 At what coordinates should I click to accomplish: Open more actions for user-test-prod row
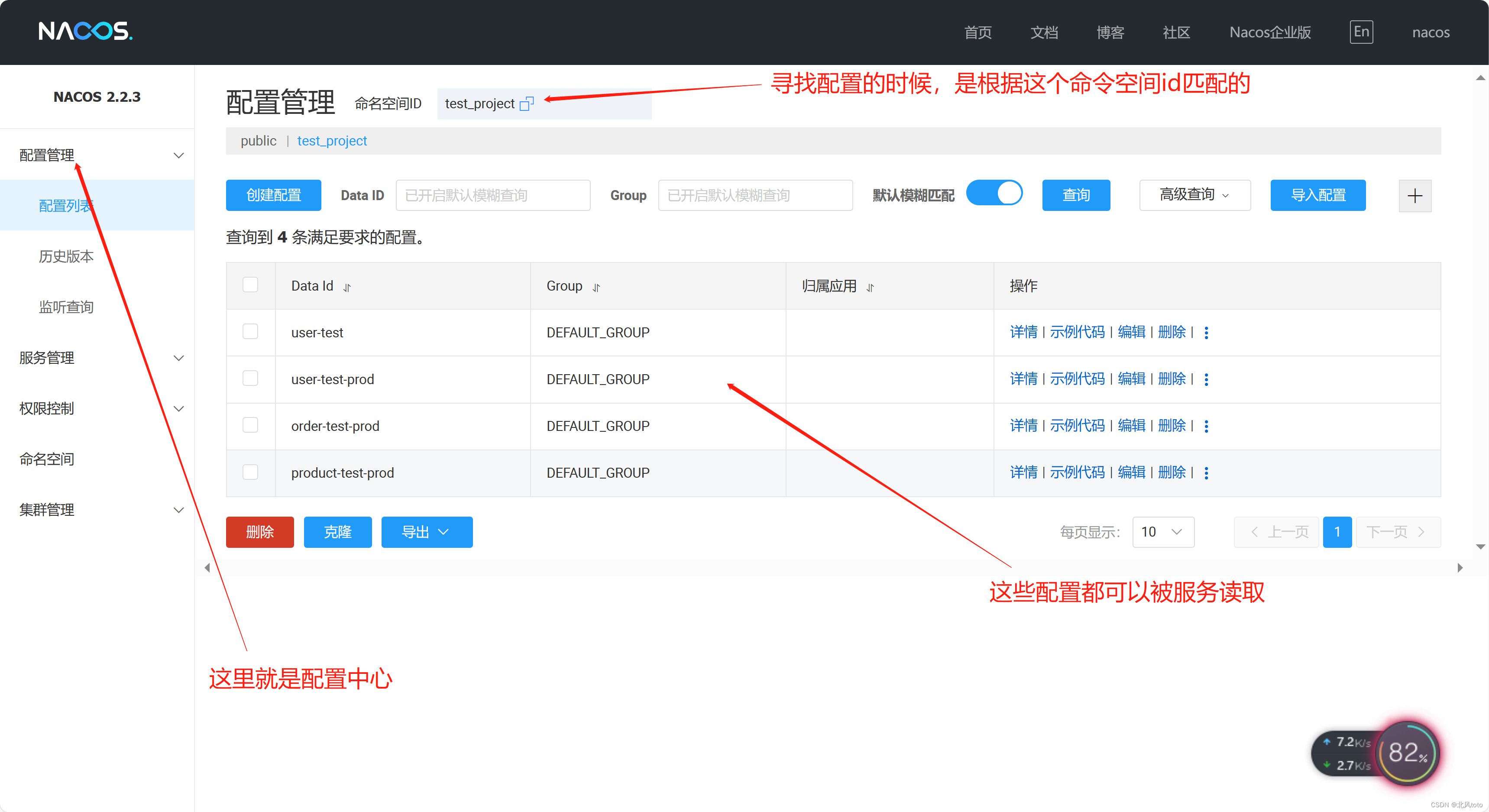(x=1206, y=379)
